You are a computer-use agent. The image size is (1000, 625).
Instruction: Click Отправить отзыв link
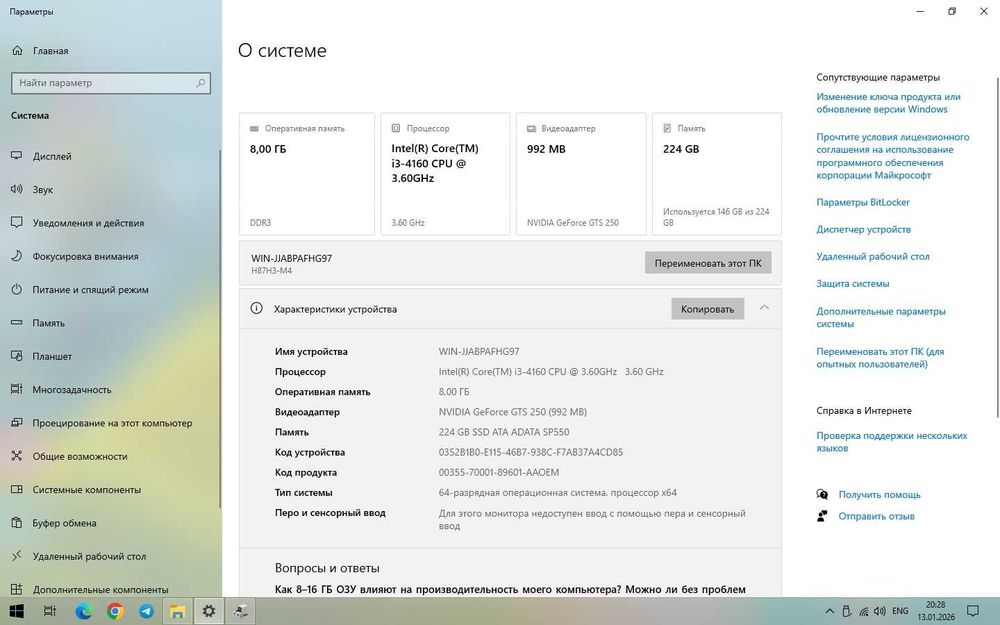876,516
